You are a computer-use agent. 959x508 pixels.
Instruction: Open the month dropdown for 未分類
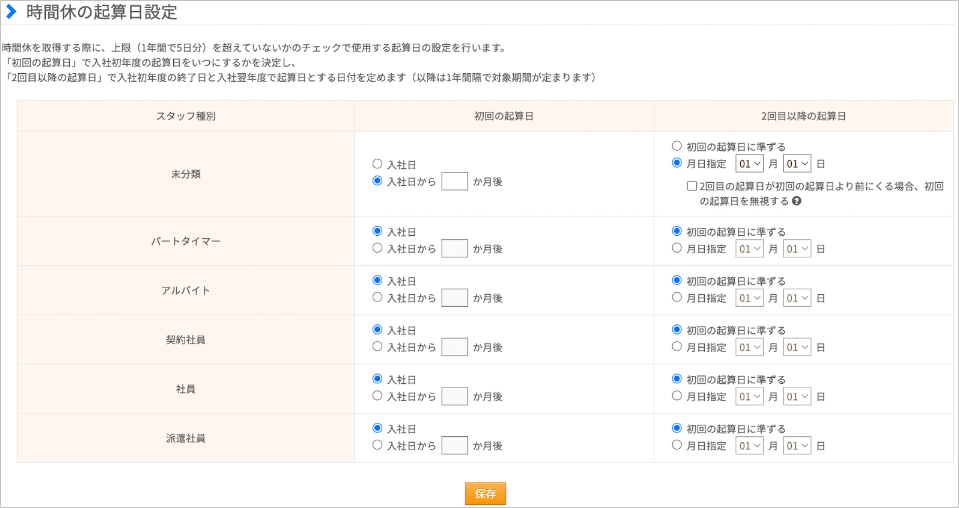tap(749, 164)
